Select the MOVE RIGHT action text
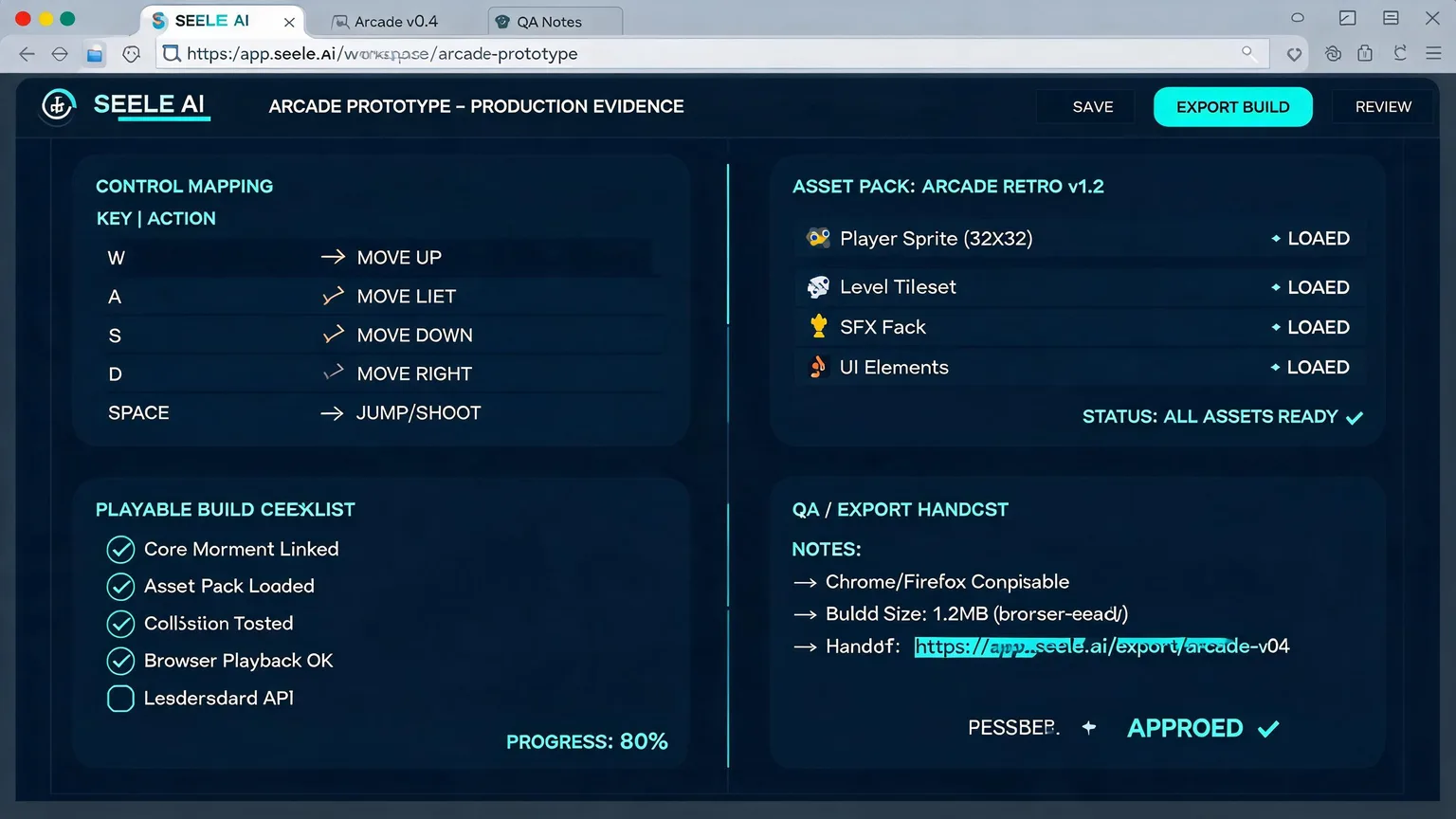This screenshot has height=819, width=1456. pos(414,374)
